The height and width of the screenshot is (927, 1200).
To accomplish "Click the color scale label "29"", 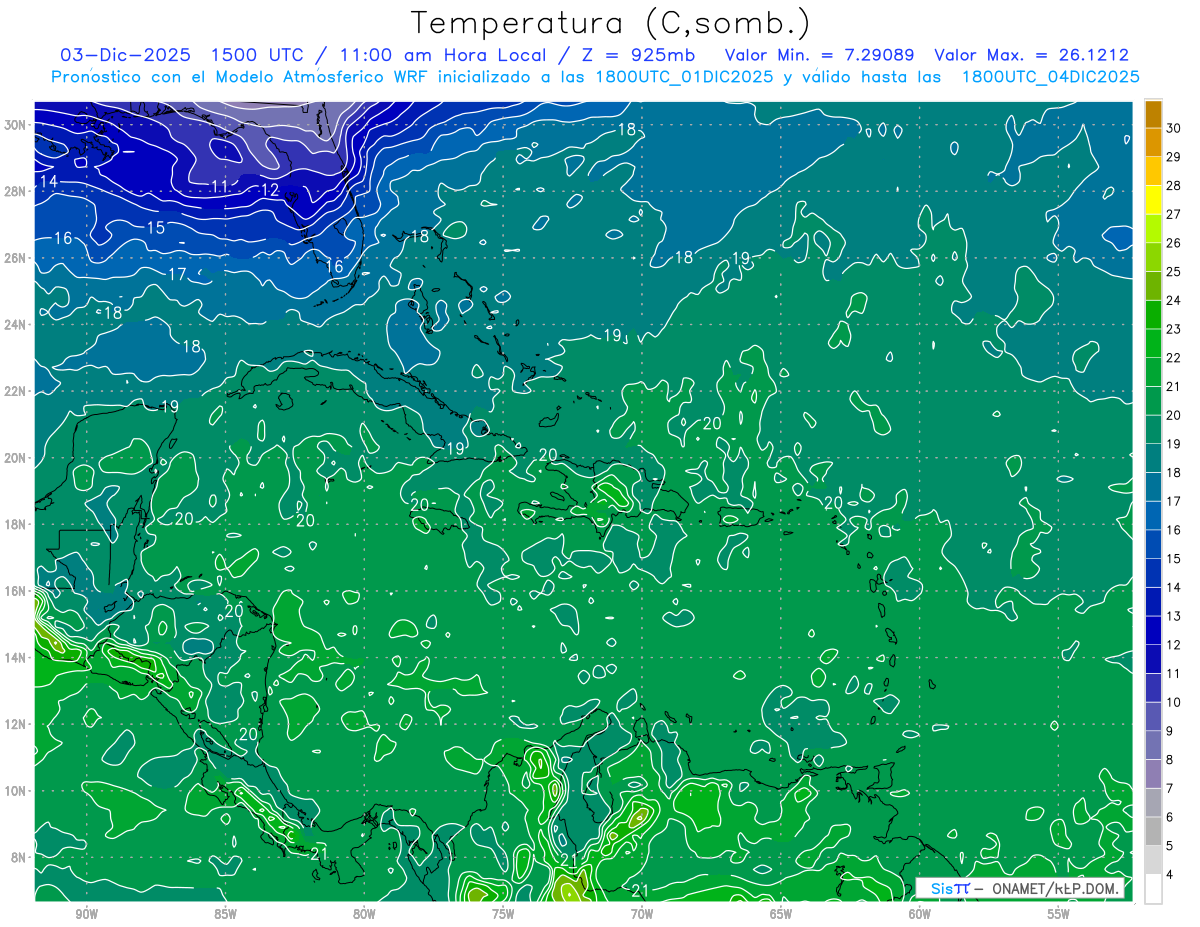I will coord(1174,157).
